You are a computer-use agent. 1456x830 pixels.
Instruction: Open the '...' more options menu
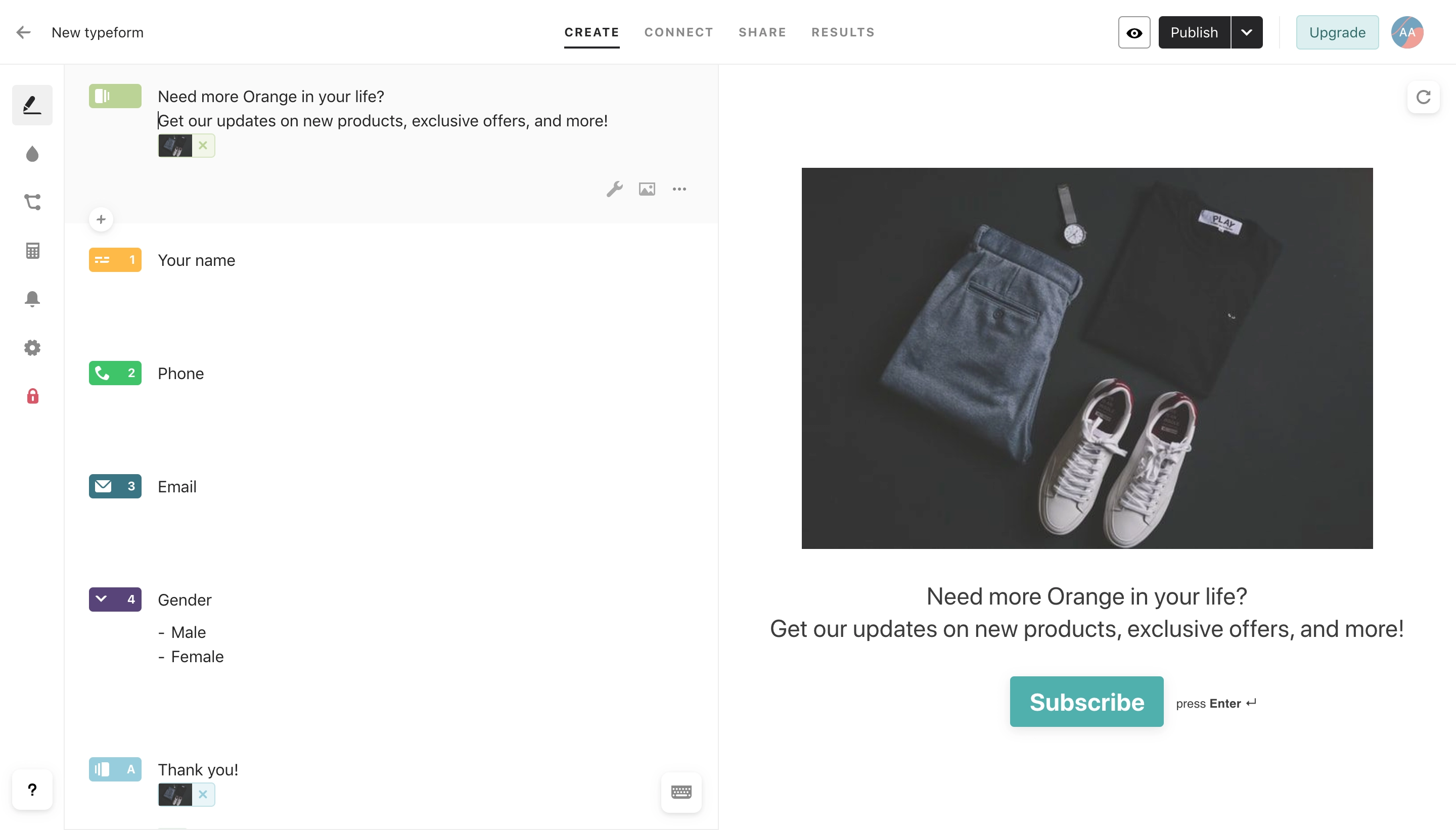pyautogui.click(x=679, y=189)
